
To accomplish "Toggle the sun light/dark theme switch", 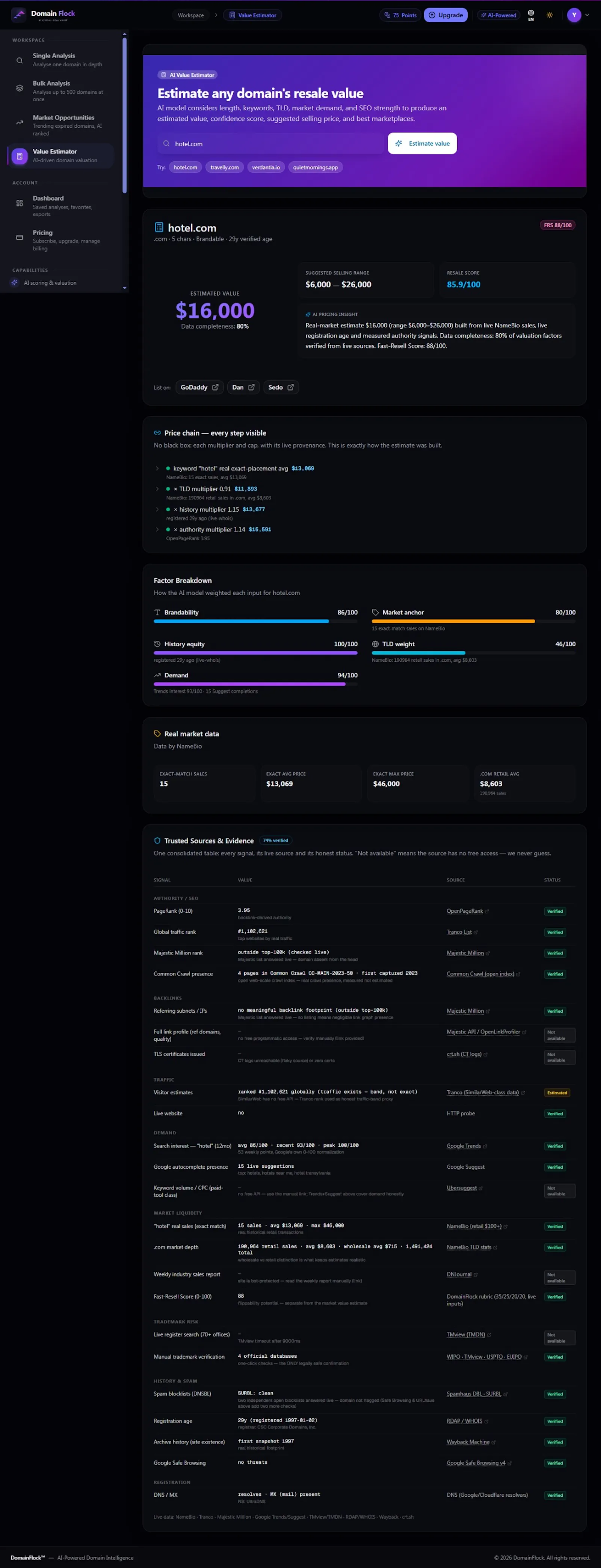I will click(x=550, y=15).
